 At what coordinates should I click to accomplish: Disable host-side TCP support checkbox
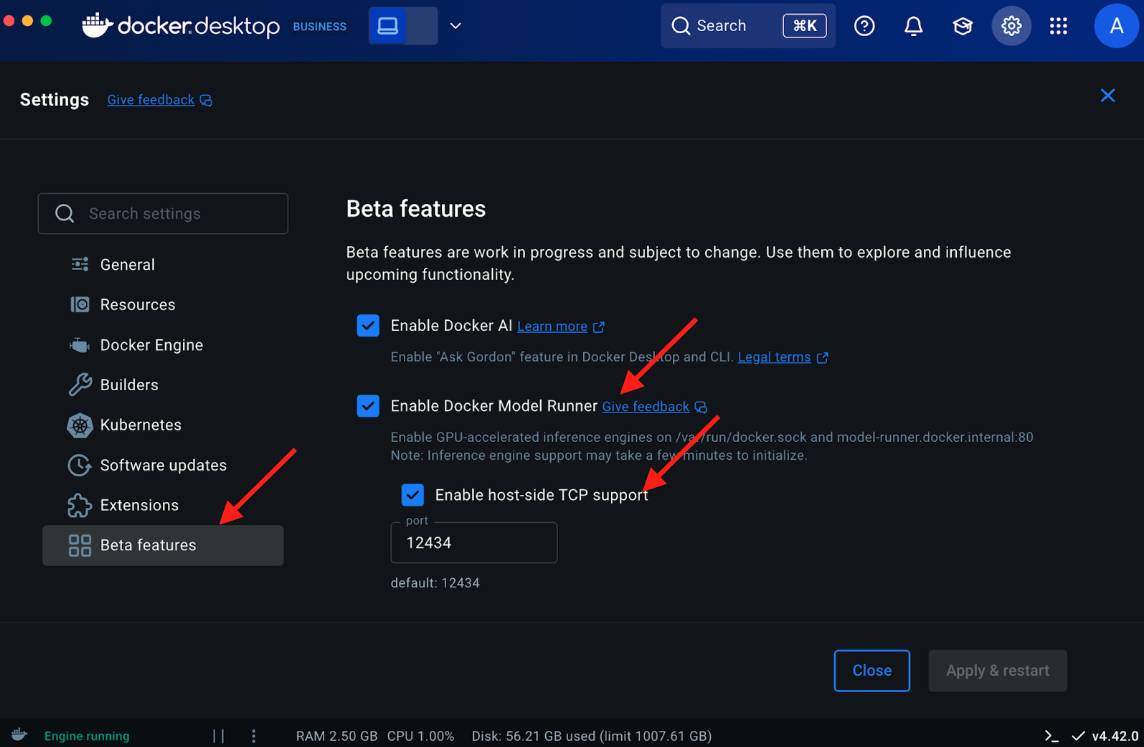(412, 495)
